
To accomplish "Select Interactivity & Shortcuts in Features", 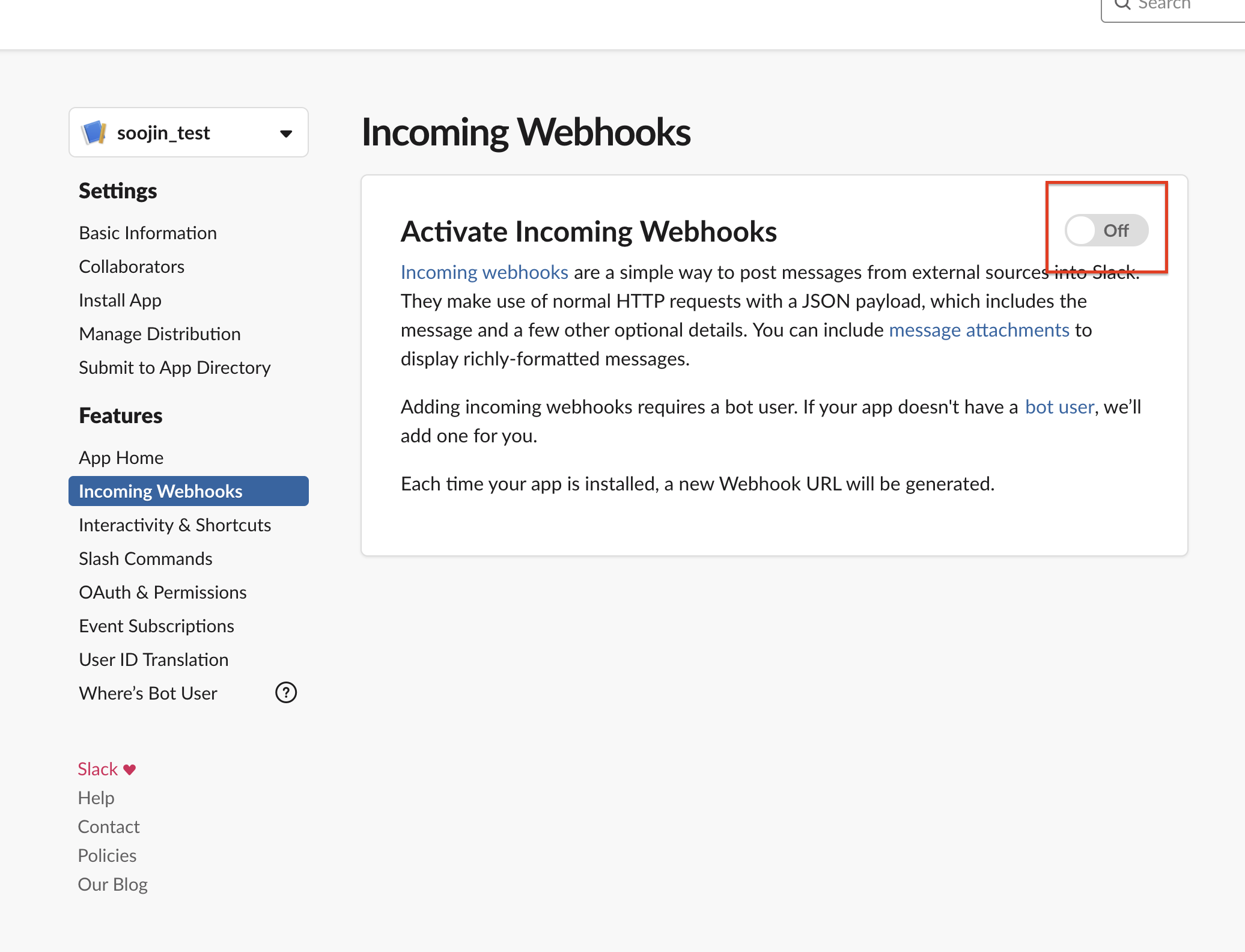I will tap(175, 525).
